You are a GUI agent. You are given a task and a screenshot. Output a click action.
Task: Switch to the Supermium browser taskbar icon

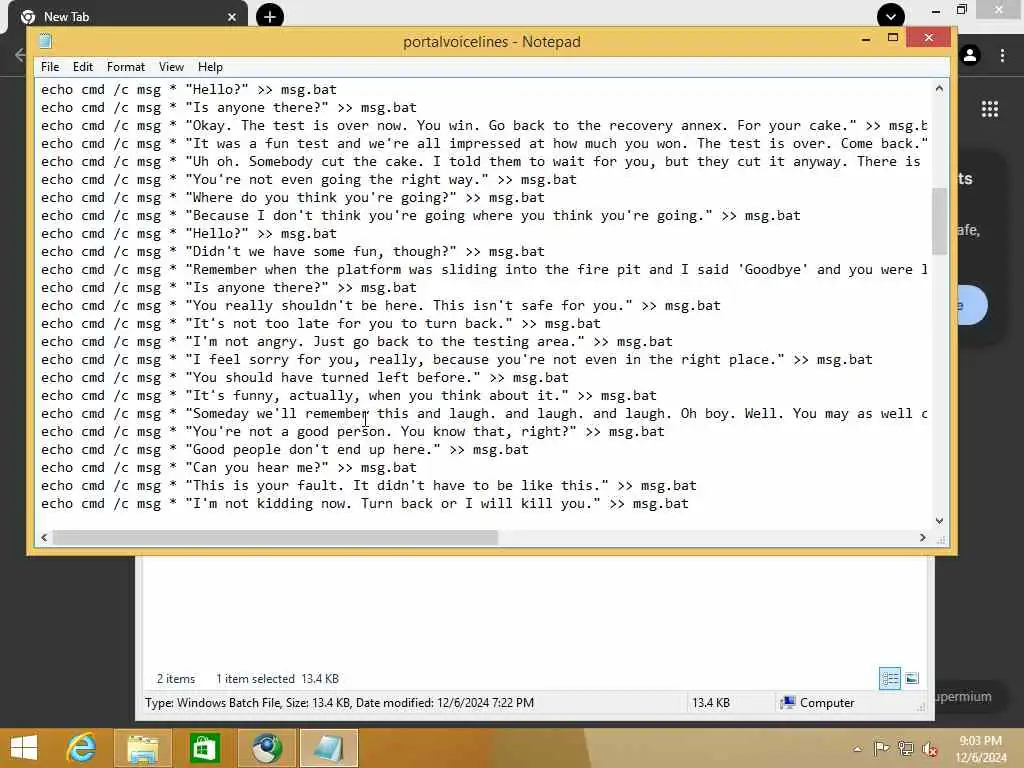point(266,748)
